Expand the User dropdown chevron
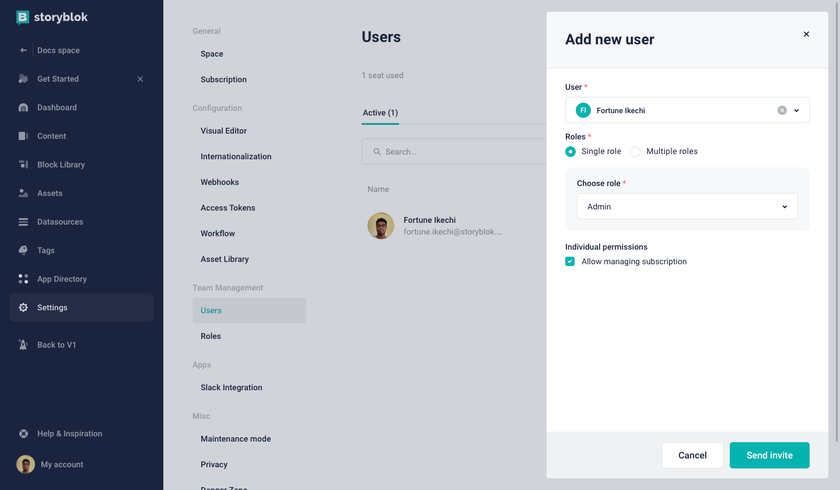The height and width of the screenshot is (490, 840). (796, 110)
